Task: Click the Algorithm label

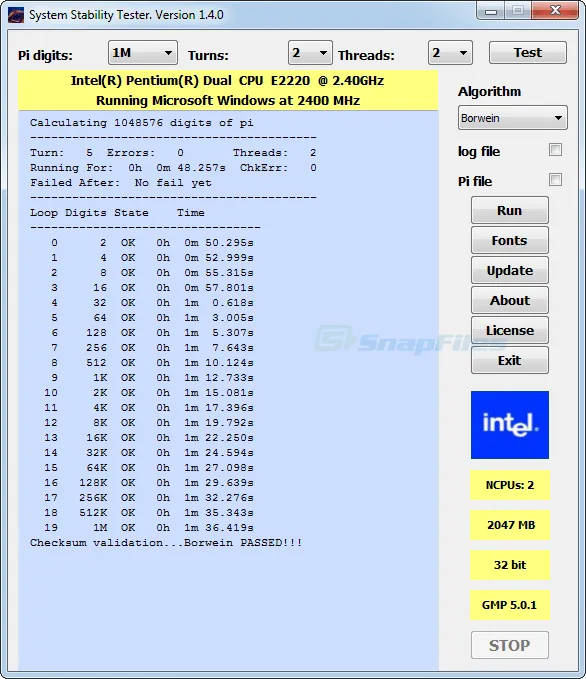Action: coord(489,91)
